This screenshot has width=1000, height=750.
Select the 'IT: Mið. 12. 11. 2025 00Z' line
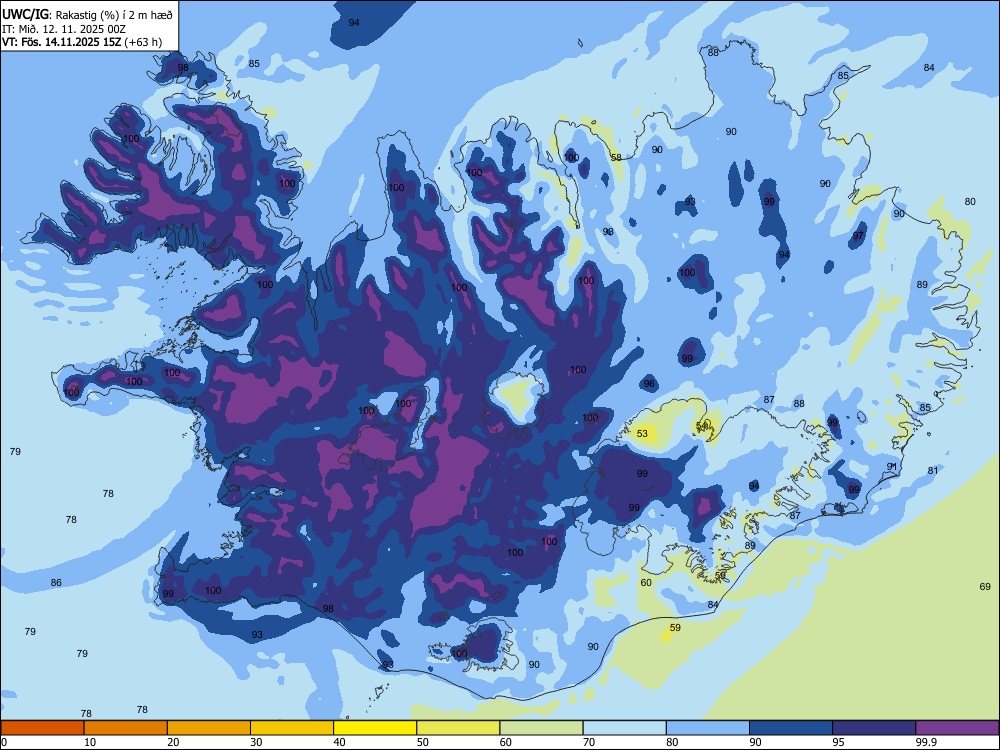[64, 29]
